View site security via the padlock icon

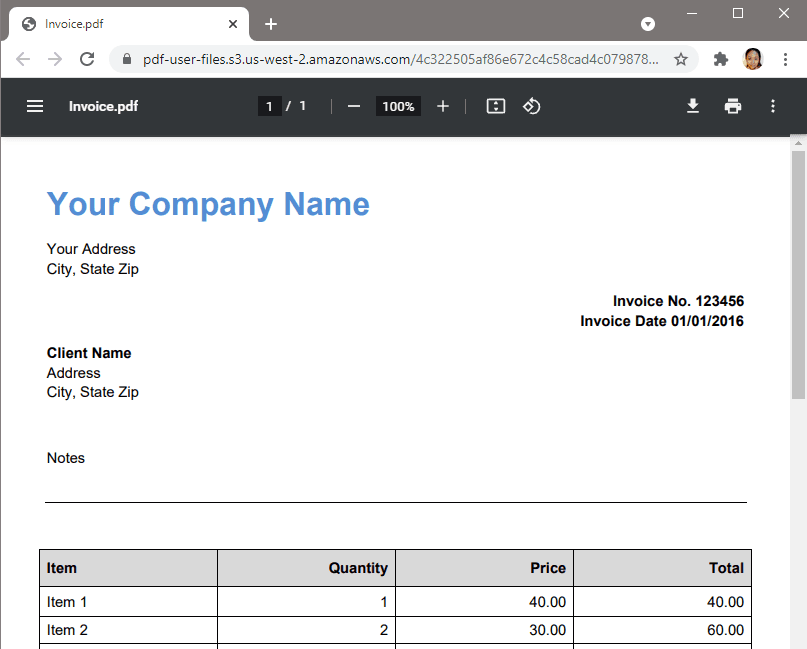tap(126, 59)
